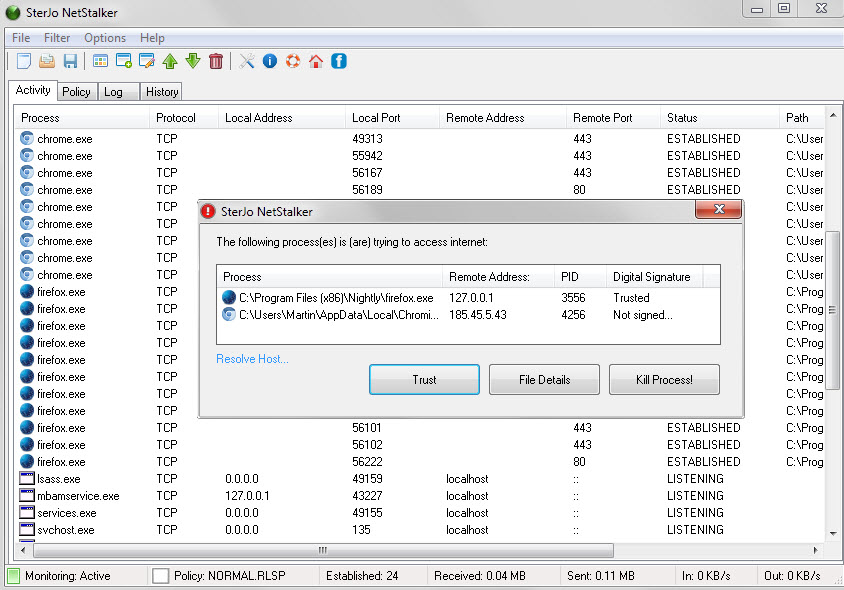Select the 127.0.0.1 Trusted row in dialog
The width and height of the screenshot is (844, 590).
tap(468, 297)
